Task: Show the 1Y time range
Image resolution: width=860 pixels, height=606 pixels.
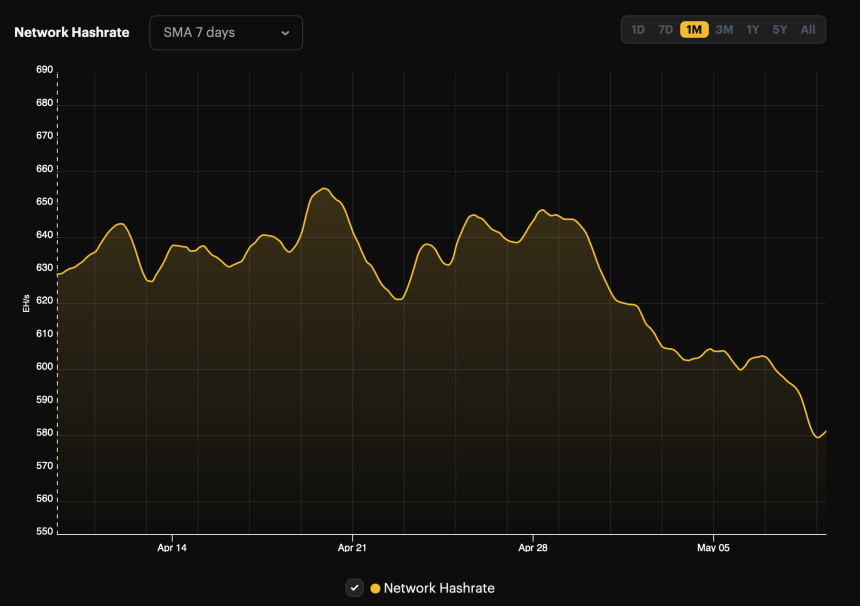Action: [753, 30]
